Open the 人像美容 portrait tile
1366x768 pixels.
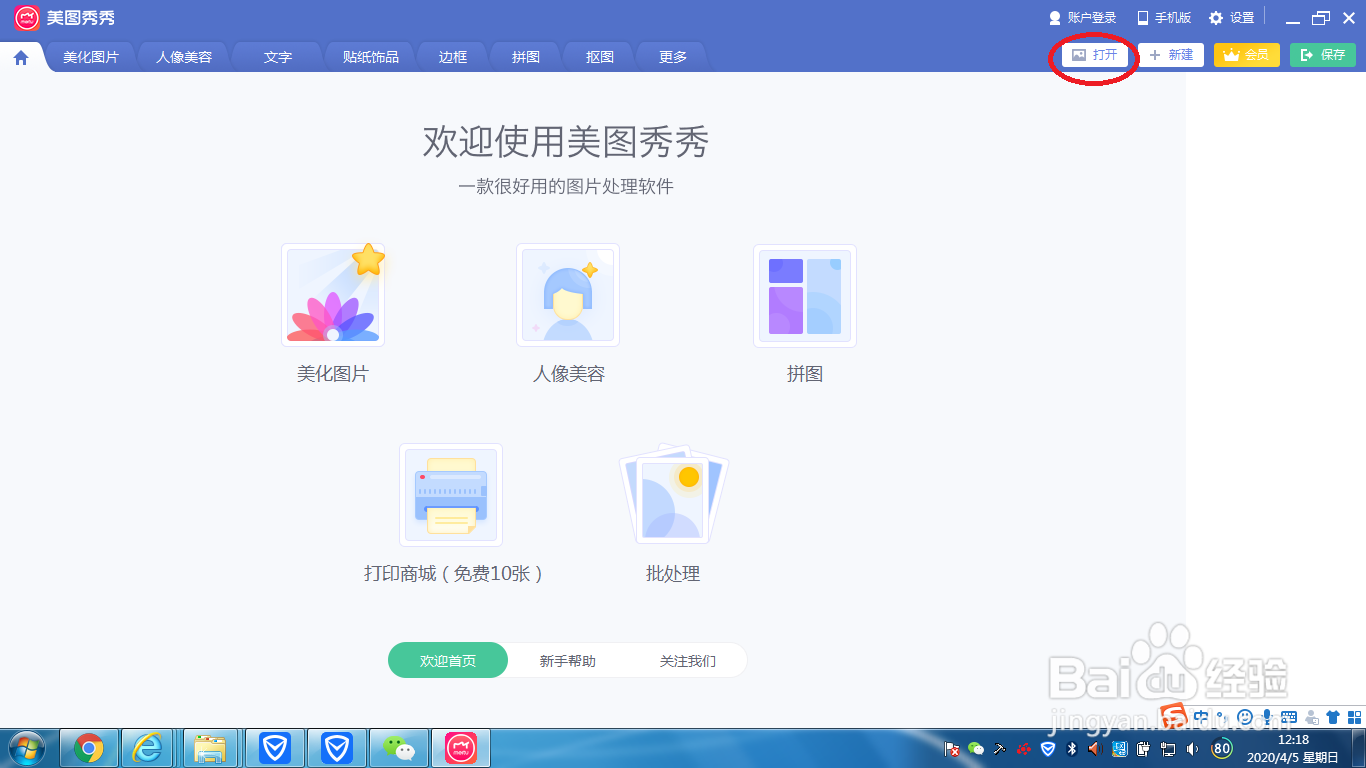click(568, 296)
